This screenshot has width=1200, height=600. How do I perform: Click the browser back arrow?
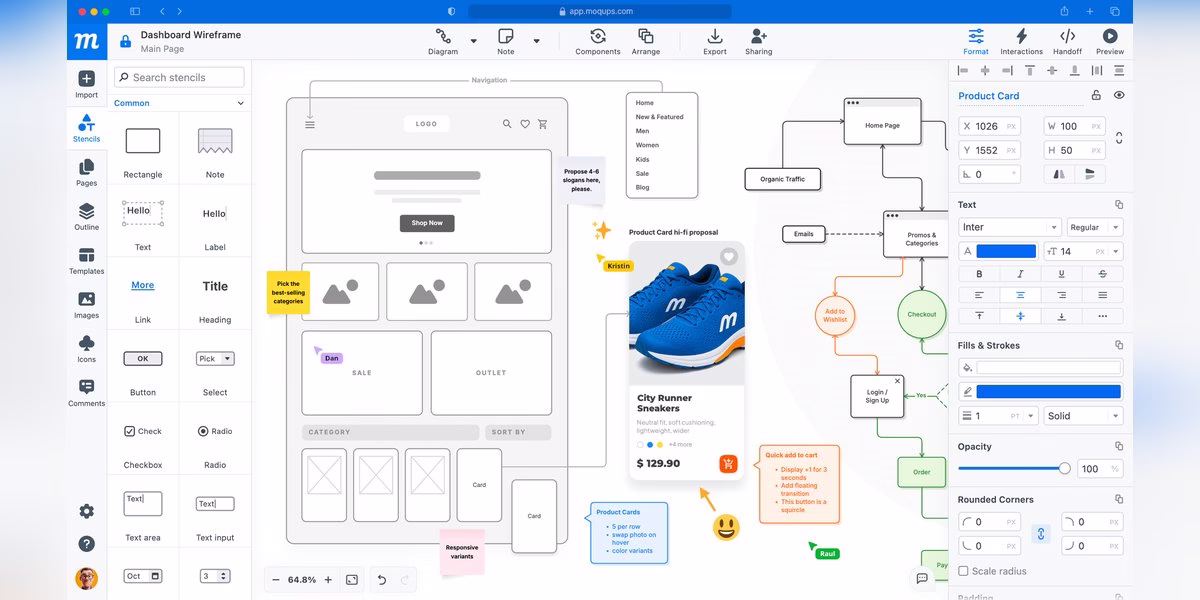pyautogui.click(x=163, y=11)
